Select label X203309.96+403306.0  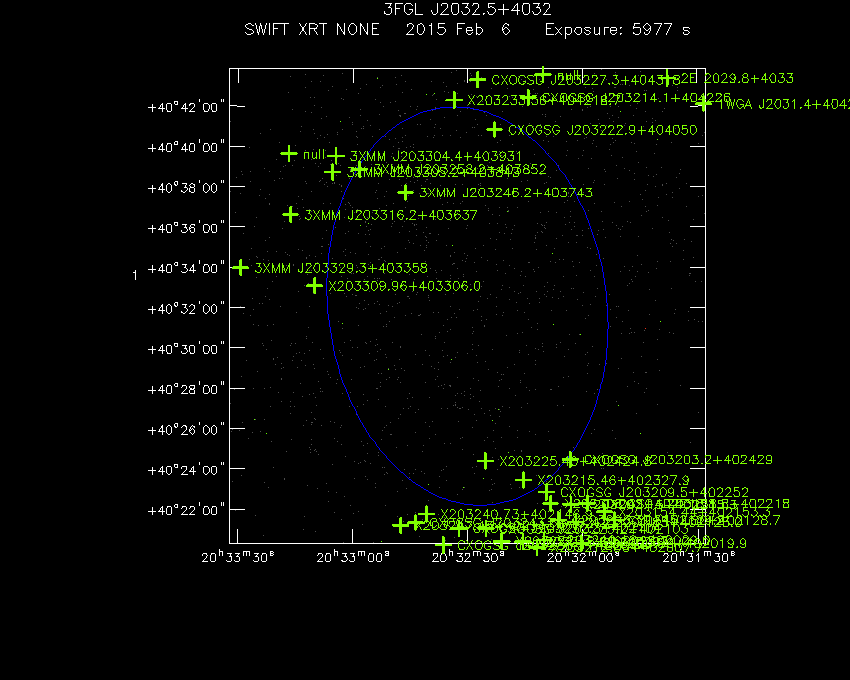(404, 286)
